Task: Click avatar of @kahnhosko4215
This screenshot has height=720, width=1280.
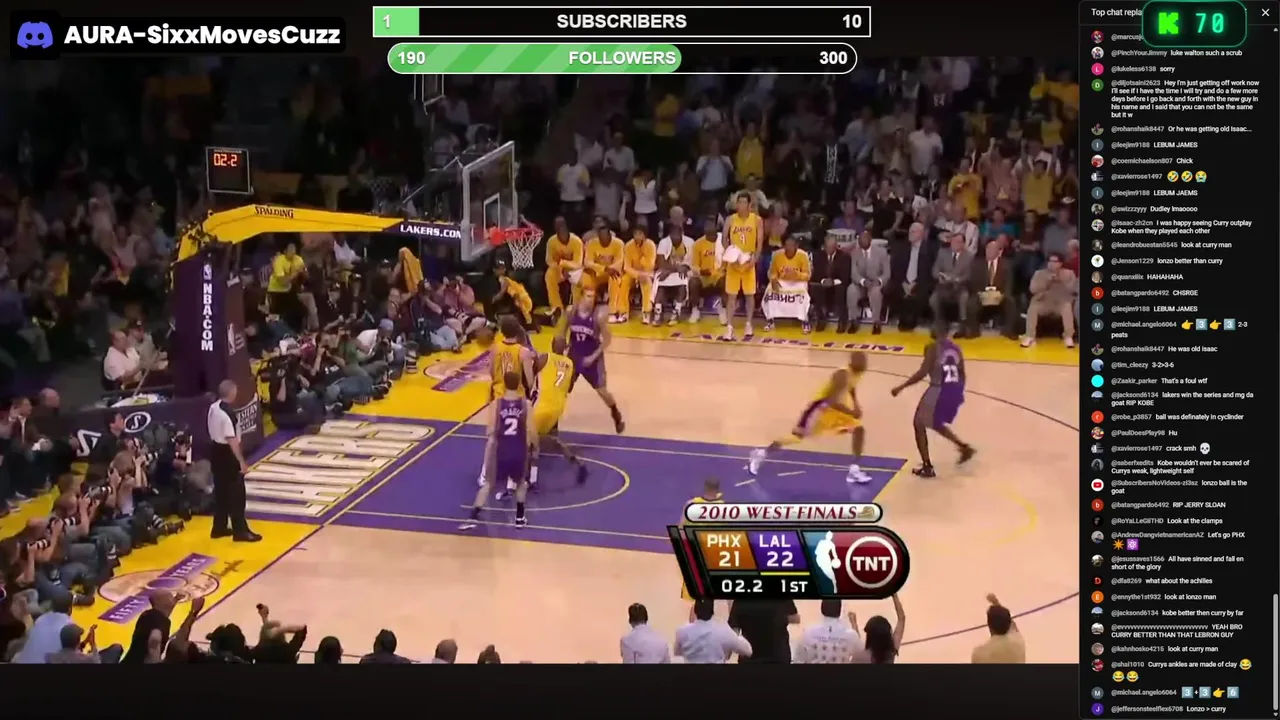Action: [1097, 649]
